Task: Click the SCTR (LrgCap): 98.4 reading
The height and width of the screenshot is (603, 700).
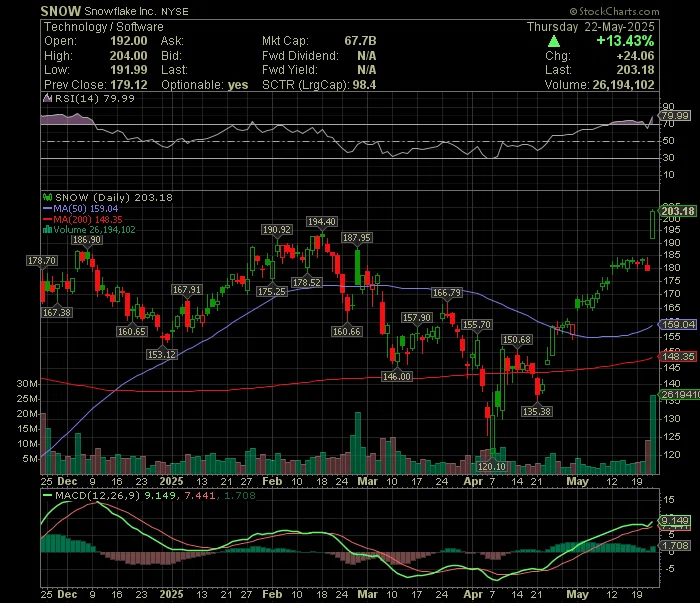Action: point(319,85)
